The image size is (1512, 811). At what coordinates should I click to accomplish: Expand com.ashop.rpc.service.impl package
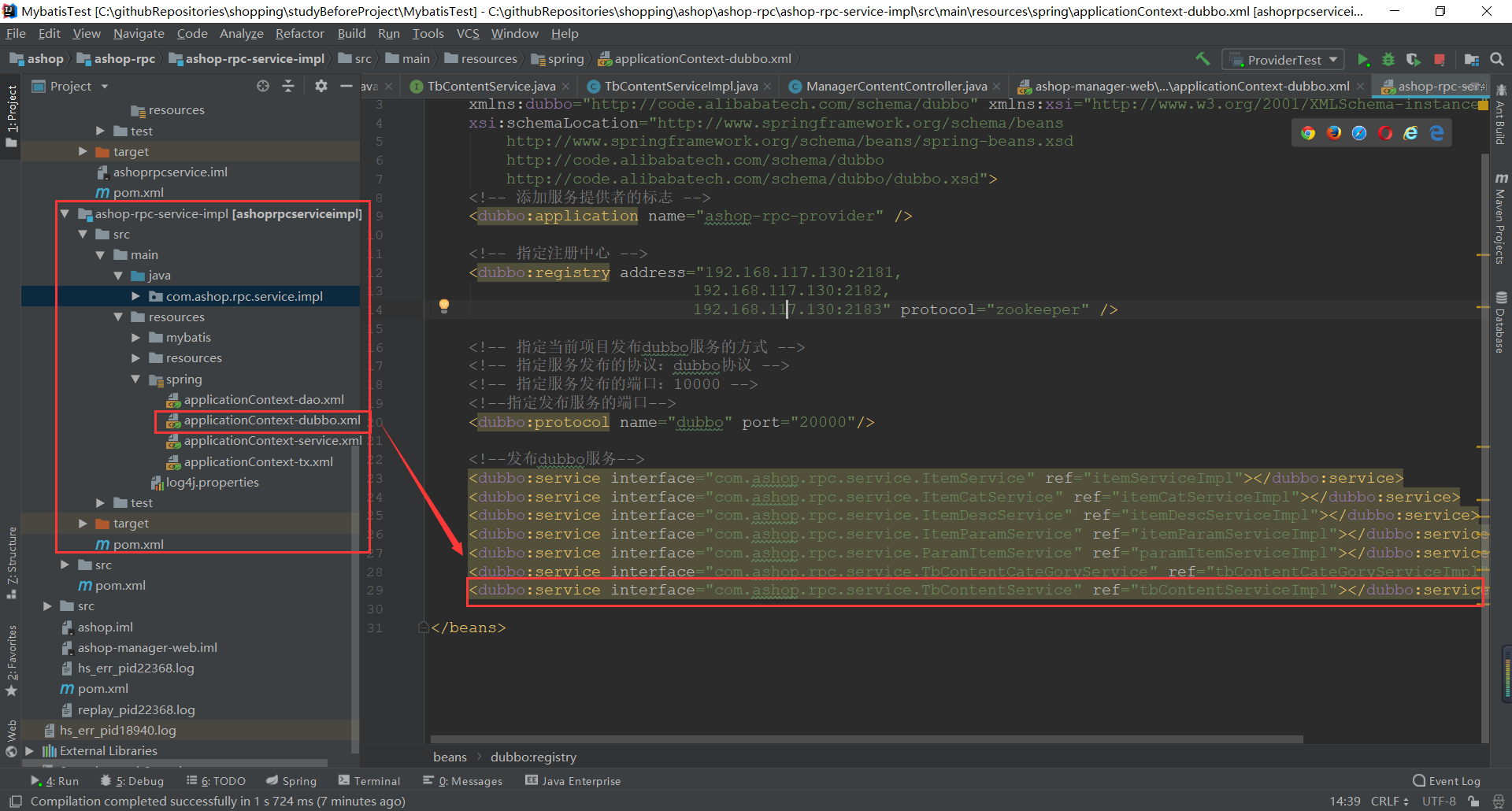[x=136, y=297]
